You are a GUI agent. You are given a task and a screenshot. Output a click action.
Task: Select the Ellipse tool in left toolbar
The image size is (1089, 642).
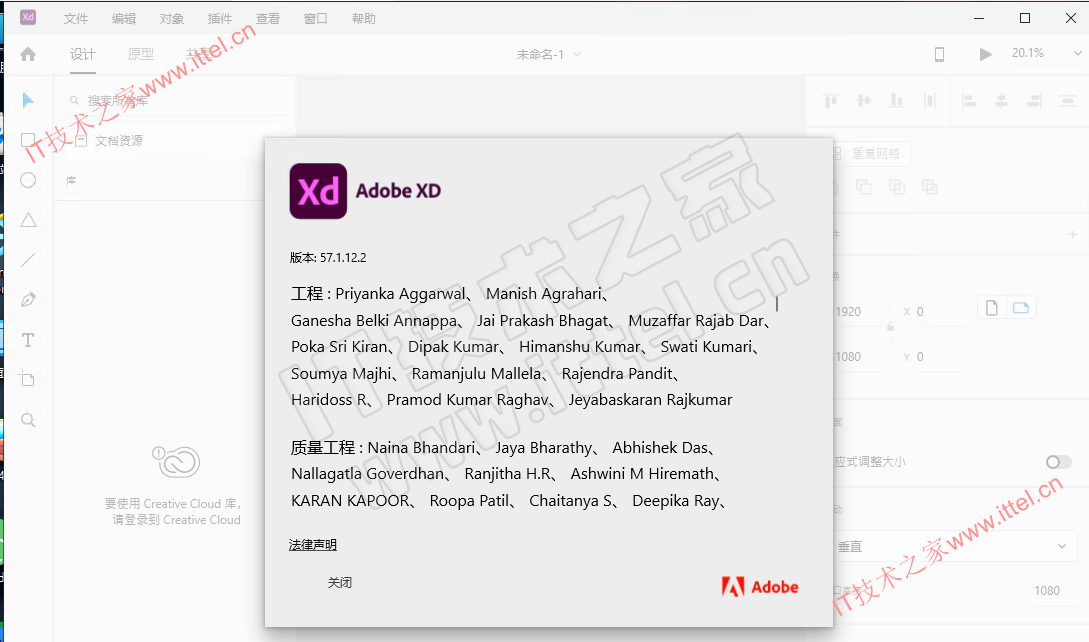[x=28, y=180]
